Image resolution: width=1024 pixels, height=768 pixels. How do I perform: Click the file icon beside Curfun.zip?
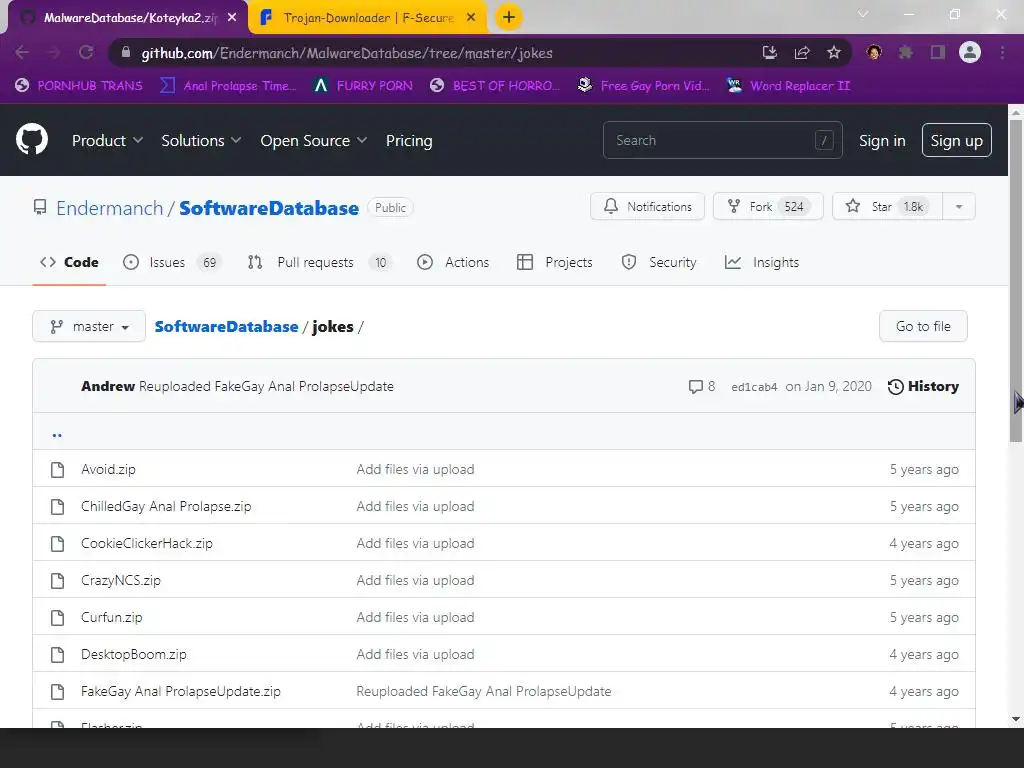(57, 617)
